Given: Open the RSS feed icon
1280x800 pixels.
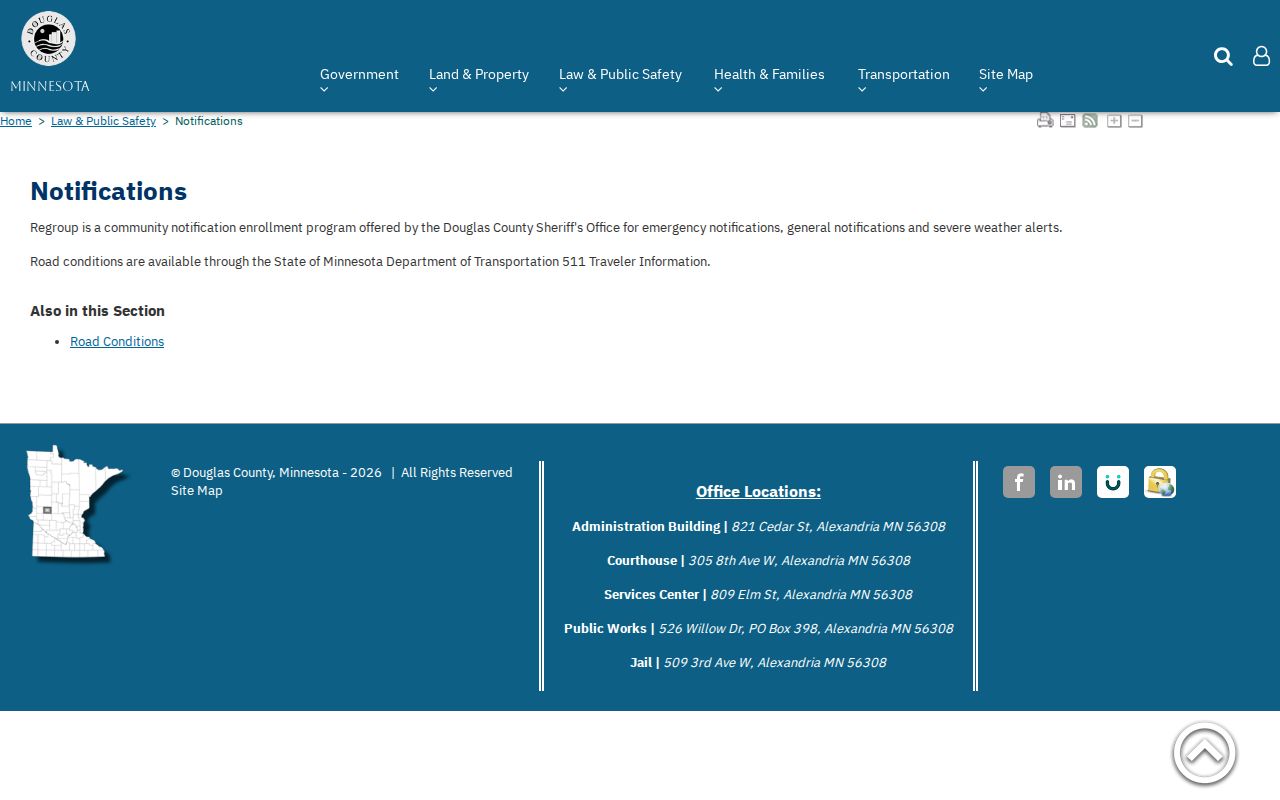Looking at the screenshot, I should (1090, 121).
